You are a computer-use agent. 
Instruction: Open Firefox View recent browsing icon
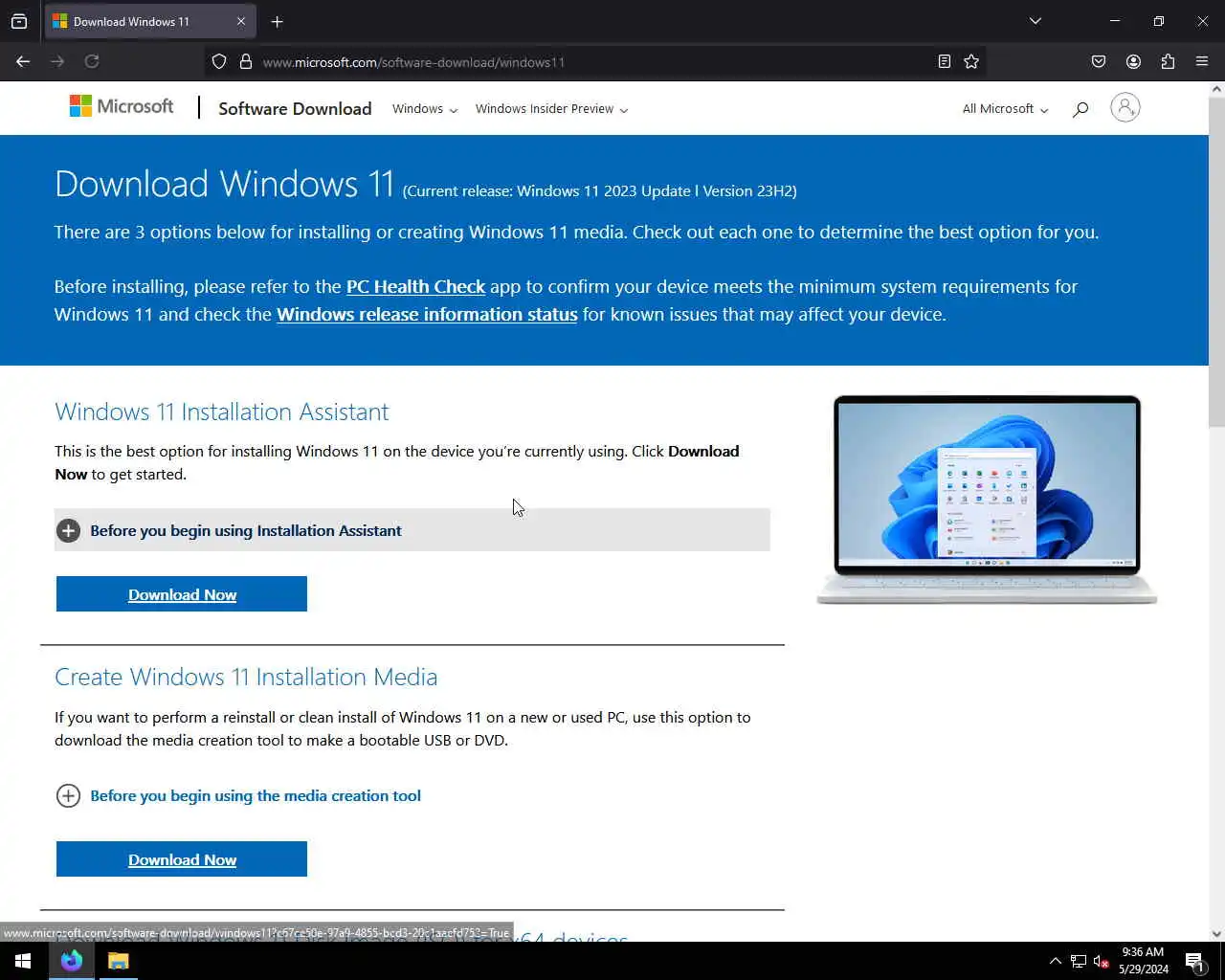[x=19, y=21]
